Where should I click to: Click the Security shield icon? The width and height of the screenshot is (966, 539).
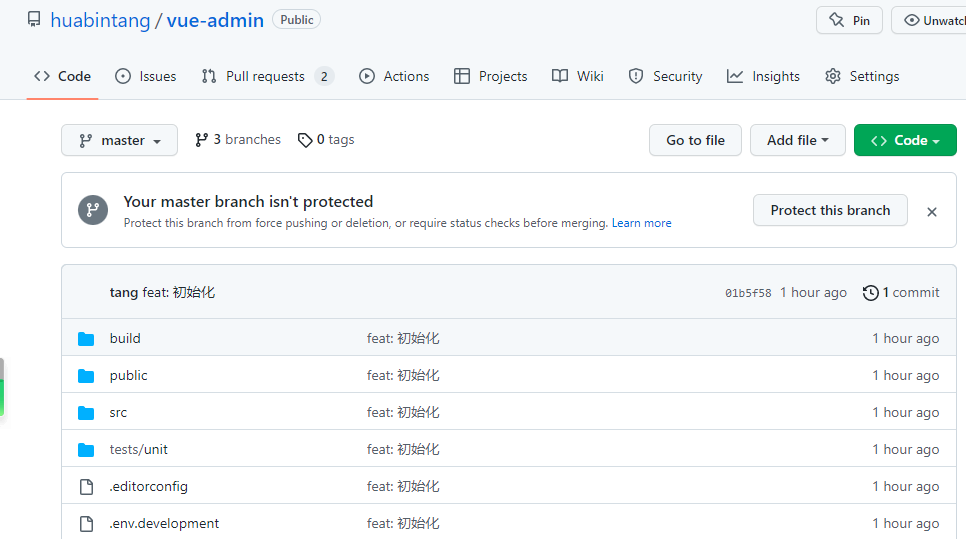pos(636,76)
